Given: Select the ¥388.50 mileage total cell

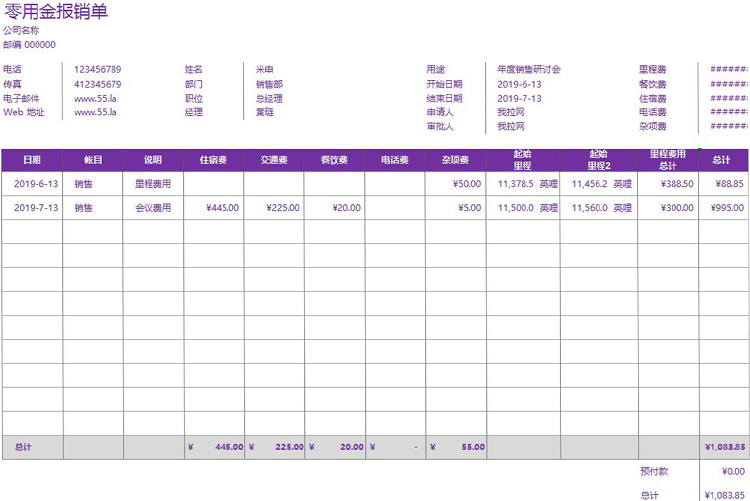Looking at the screenshot, I should pos(668,184).
